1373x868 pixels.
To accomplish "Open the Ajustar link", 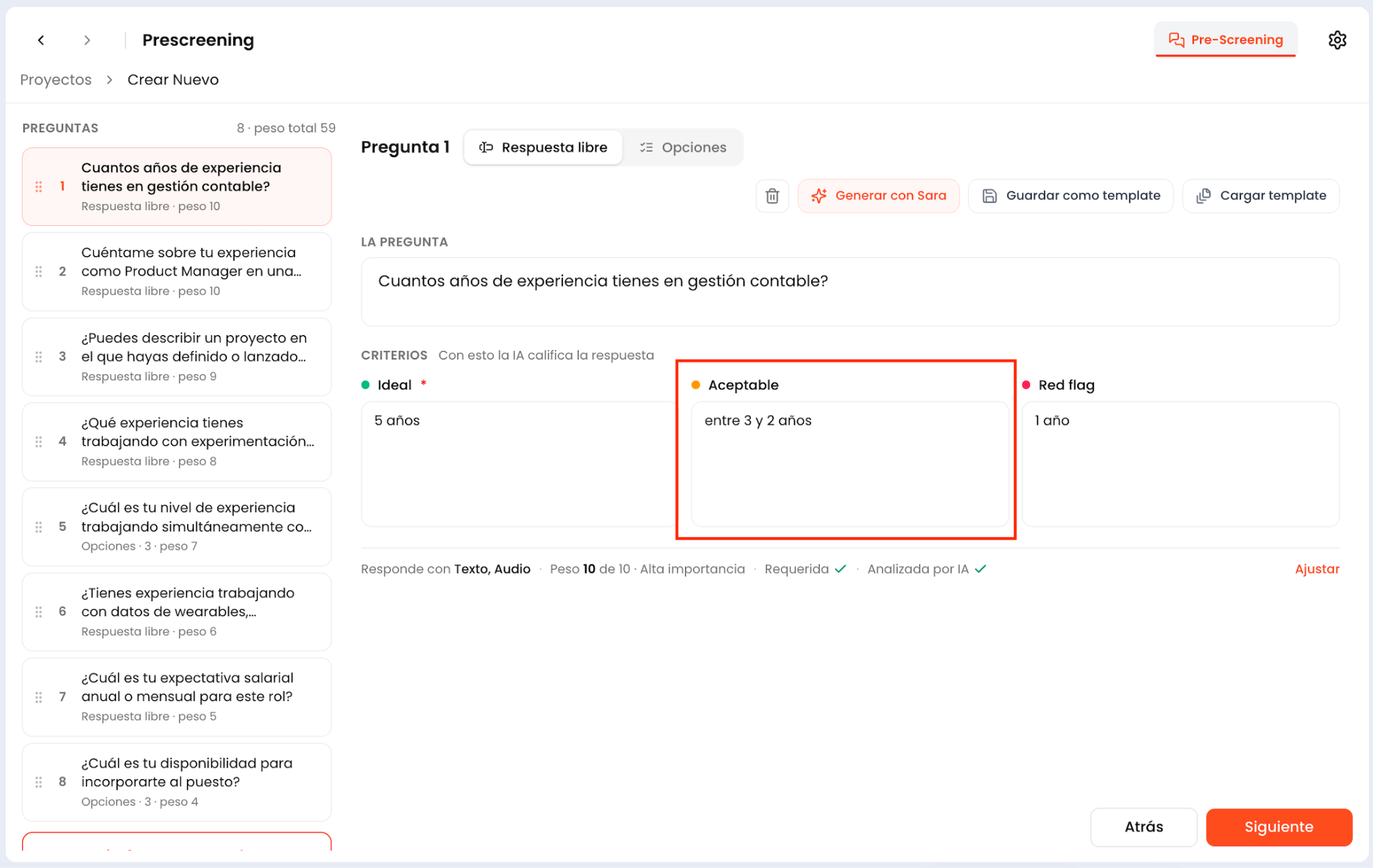I will coord(1317,569).
